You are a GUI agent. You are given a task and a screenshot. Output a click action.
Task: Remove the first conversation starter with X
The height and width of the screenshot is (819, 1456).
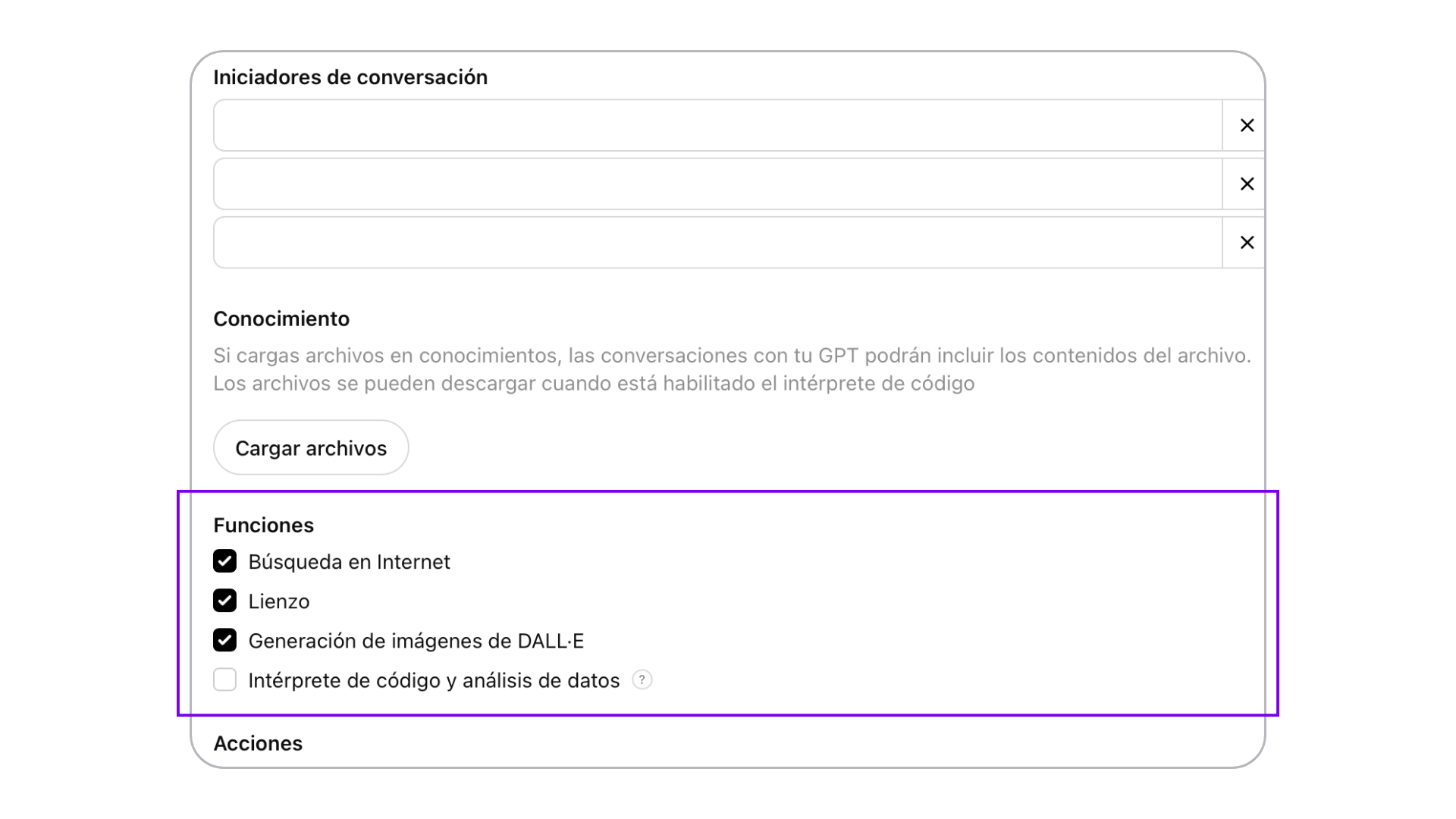[x=1246, y=125]
